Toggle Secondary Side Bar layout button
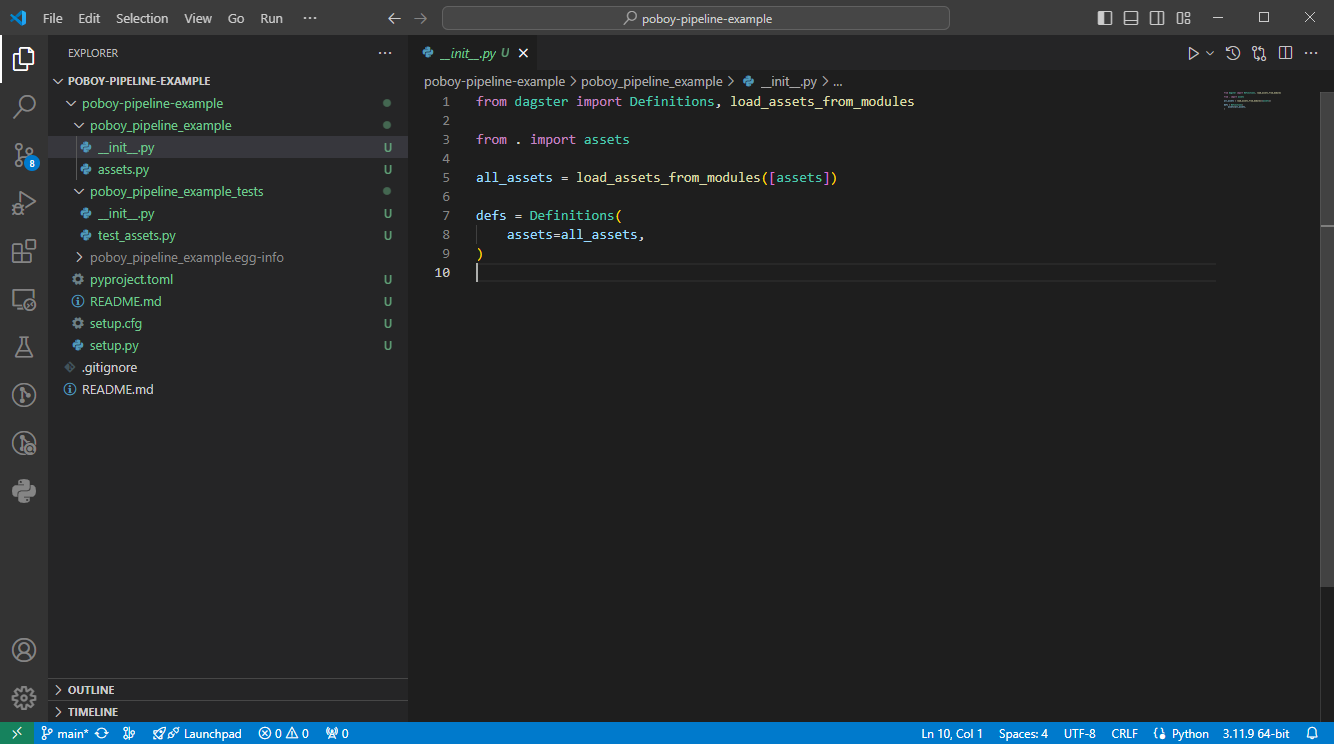This screenshot has width=1334, height=744. pos(1157,18)
